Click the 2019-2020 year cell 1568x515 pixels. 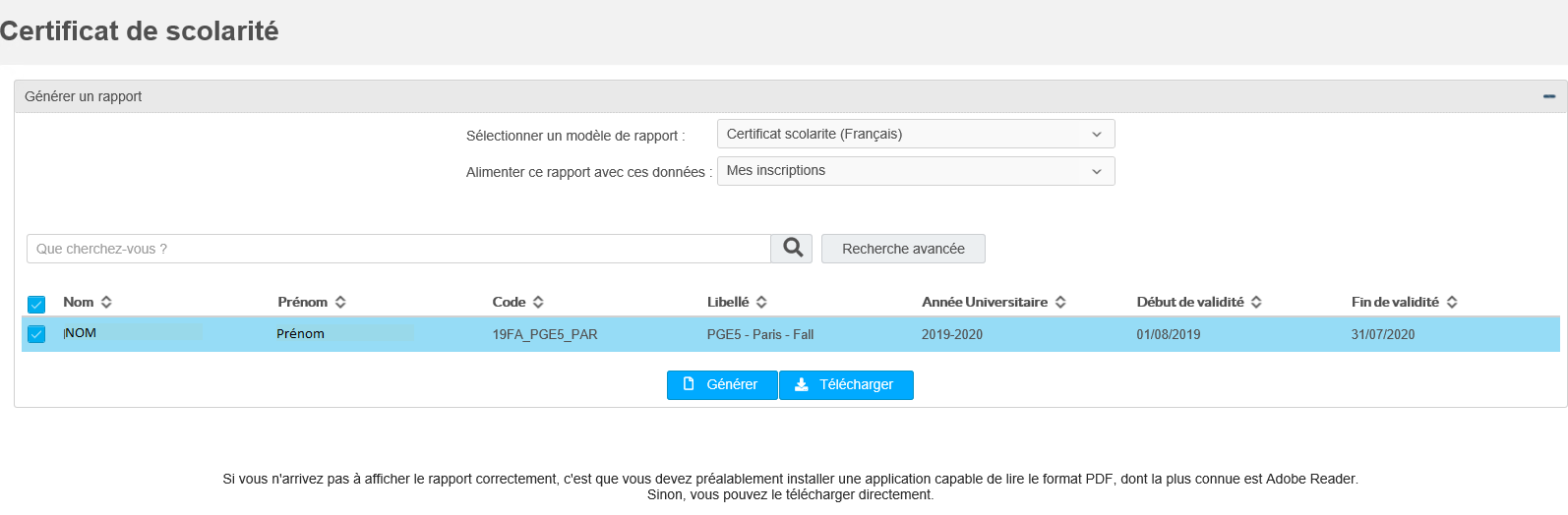pyautogui.click(x=952, y=334)
